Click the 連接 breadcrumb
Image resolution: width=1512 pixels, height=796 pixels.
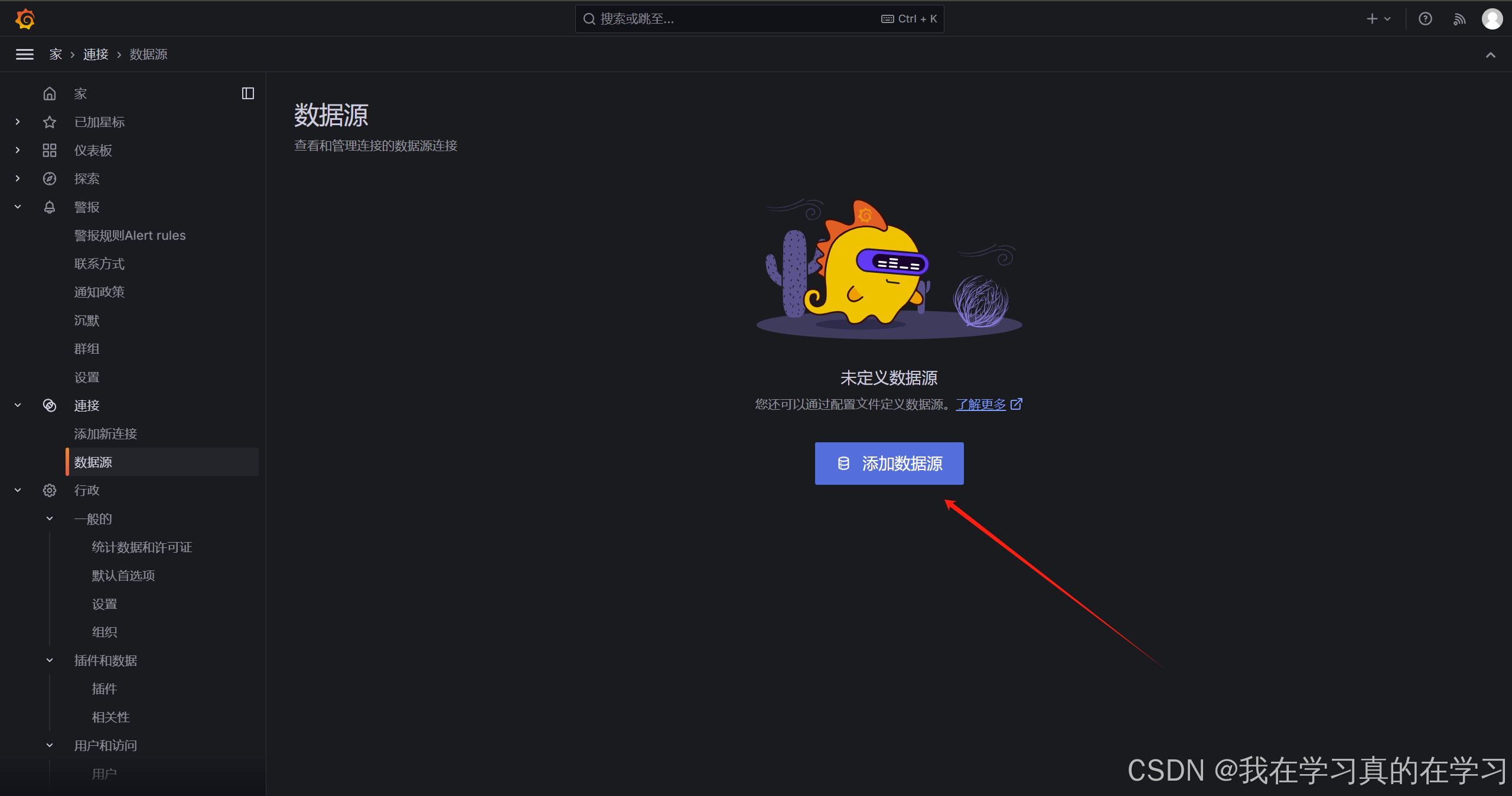pyautogui.click(x=96, y=54)
